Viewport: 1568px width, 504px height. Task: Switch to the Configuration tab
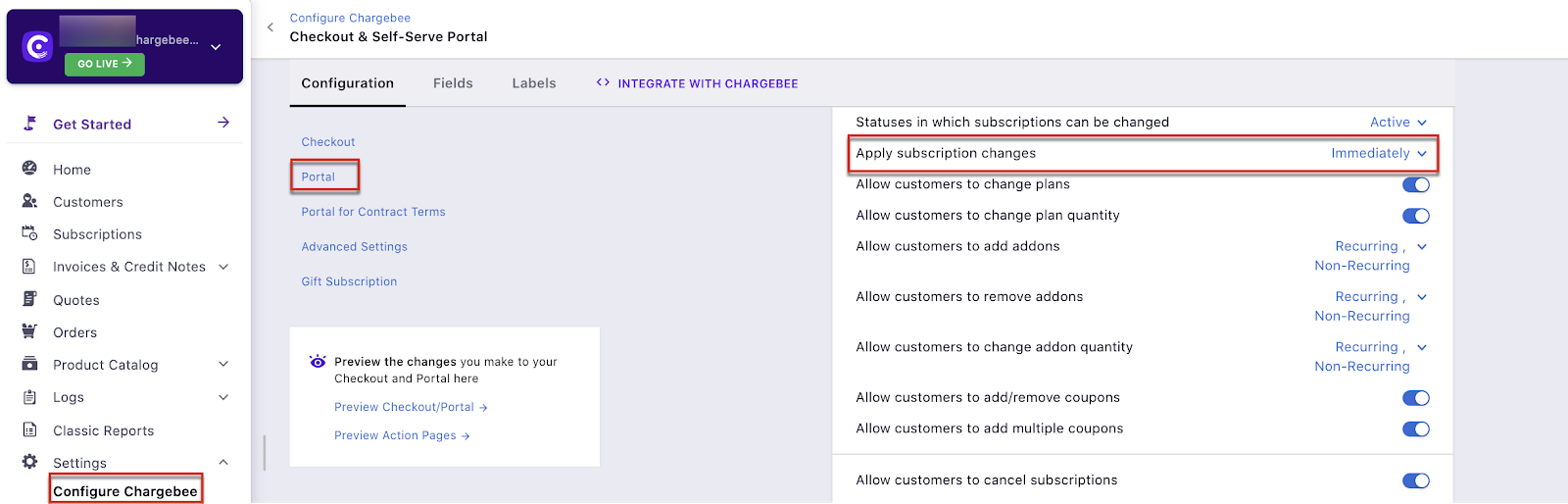(348, 83)
